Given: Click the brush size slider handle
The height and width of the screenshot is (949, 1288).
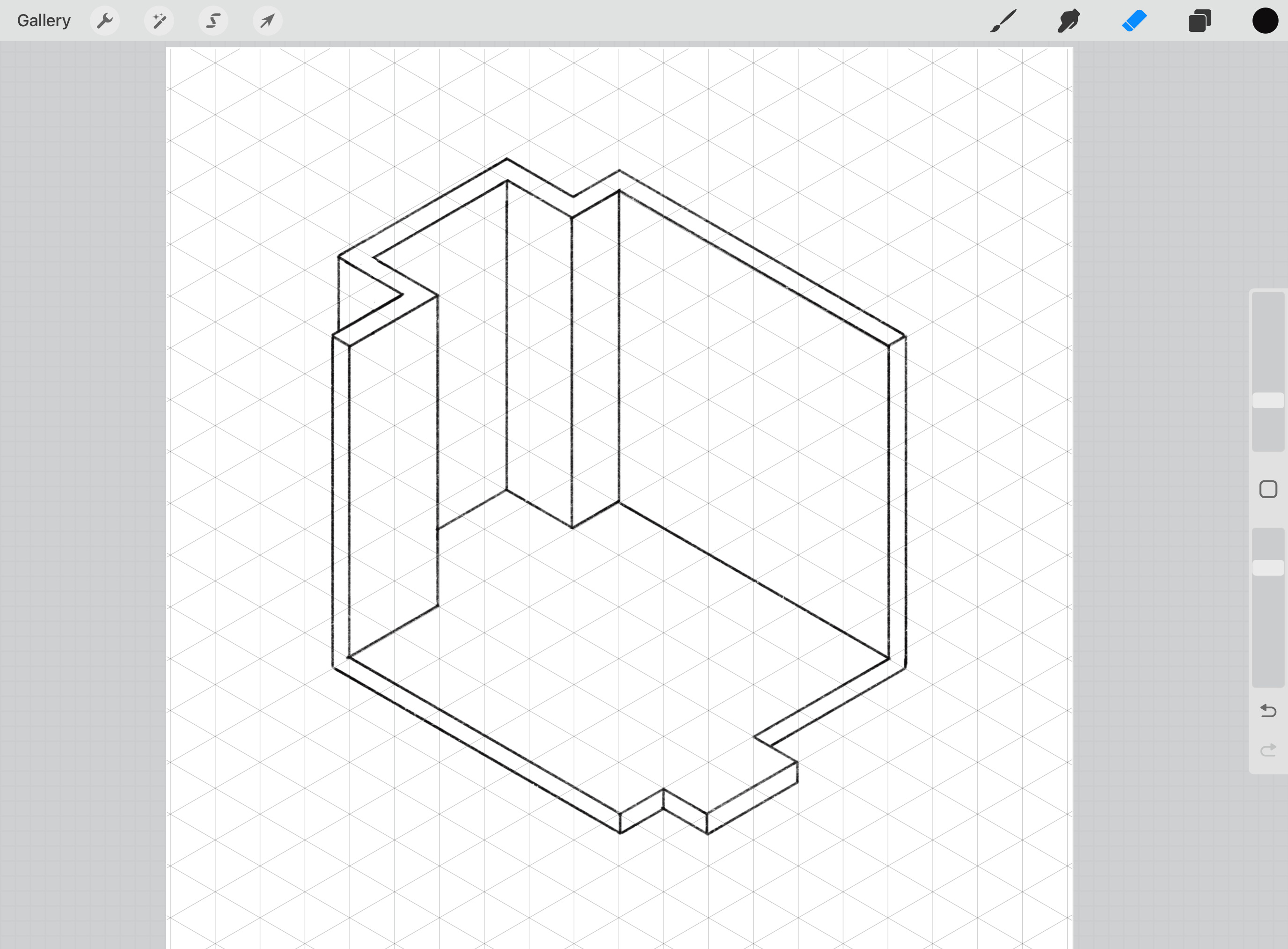Looking at the screenshot, I should pos(1268,400).
